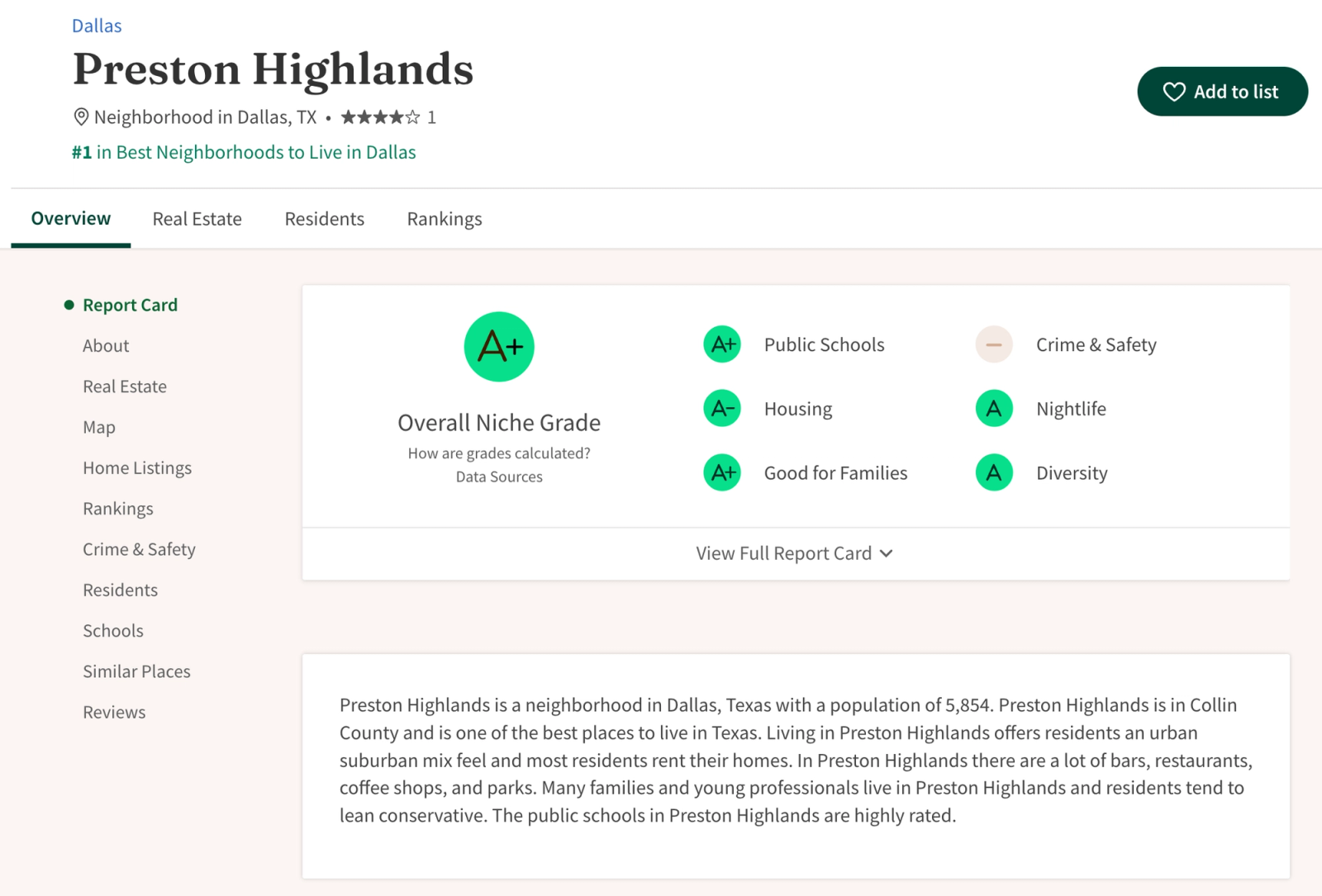Click the A badge for Nightlife

point(994,409)
